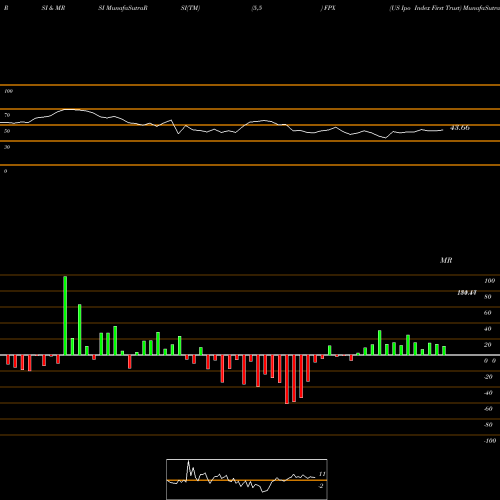Click the MR axis label -80

click(x=488, y=425)
